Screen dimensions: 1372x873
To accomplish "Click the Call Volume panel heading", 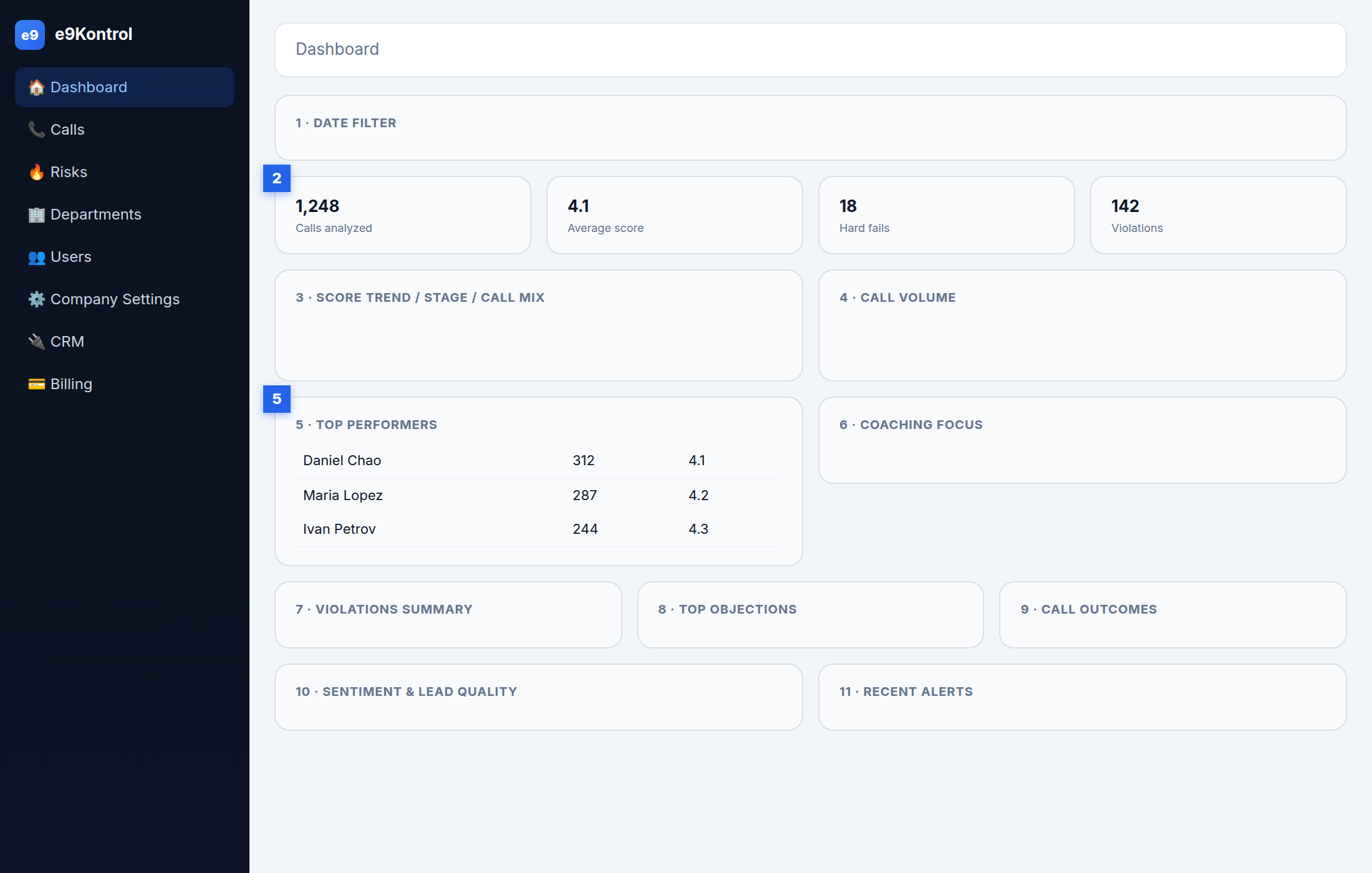I will 897,297.
